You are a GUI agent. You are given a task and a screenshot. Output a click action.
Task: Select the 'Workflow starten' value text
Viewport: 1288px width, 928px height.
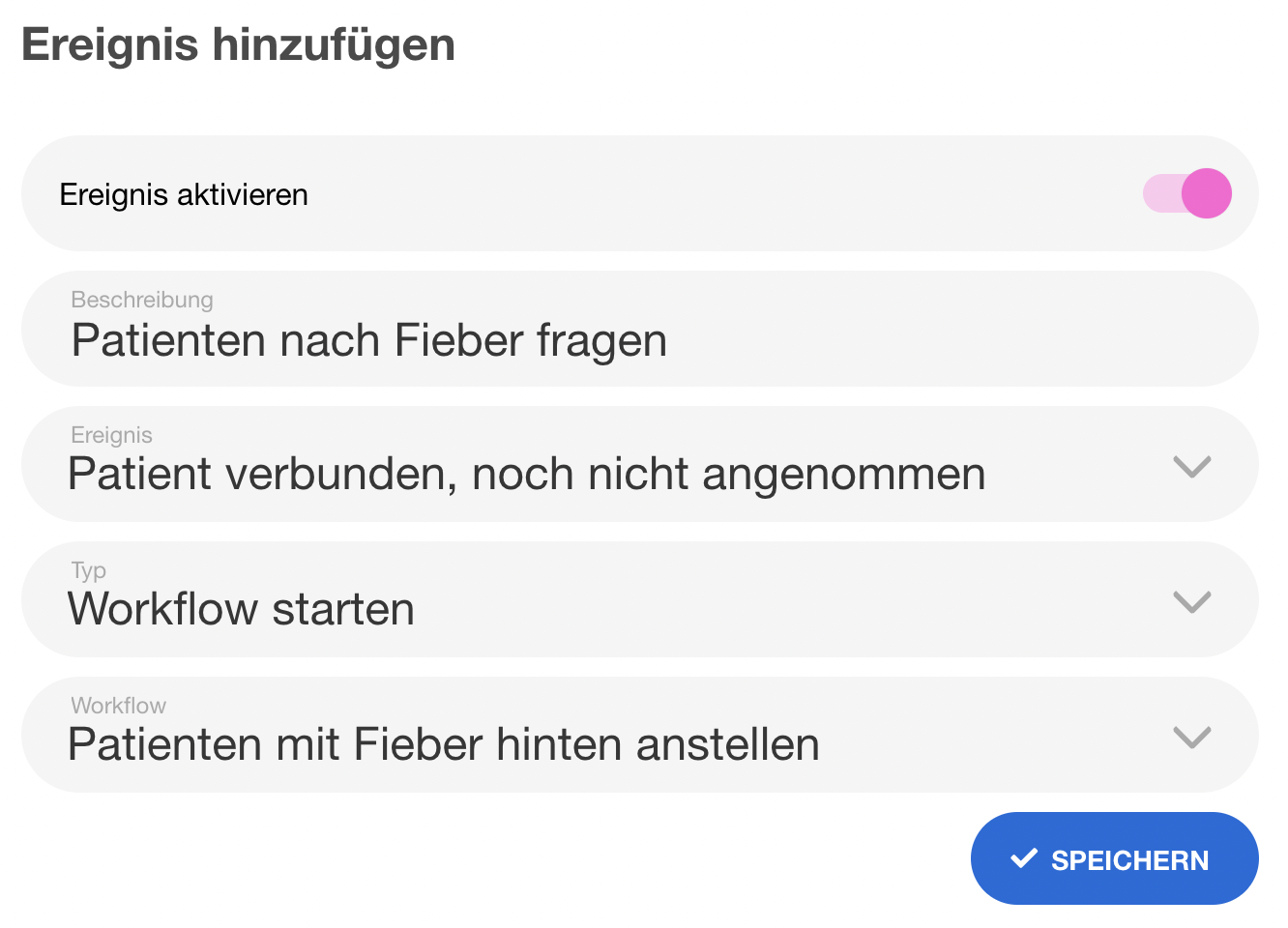pos(241,610)
